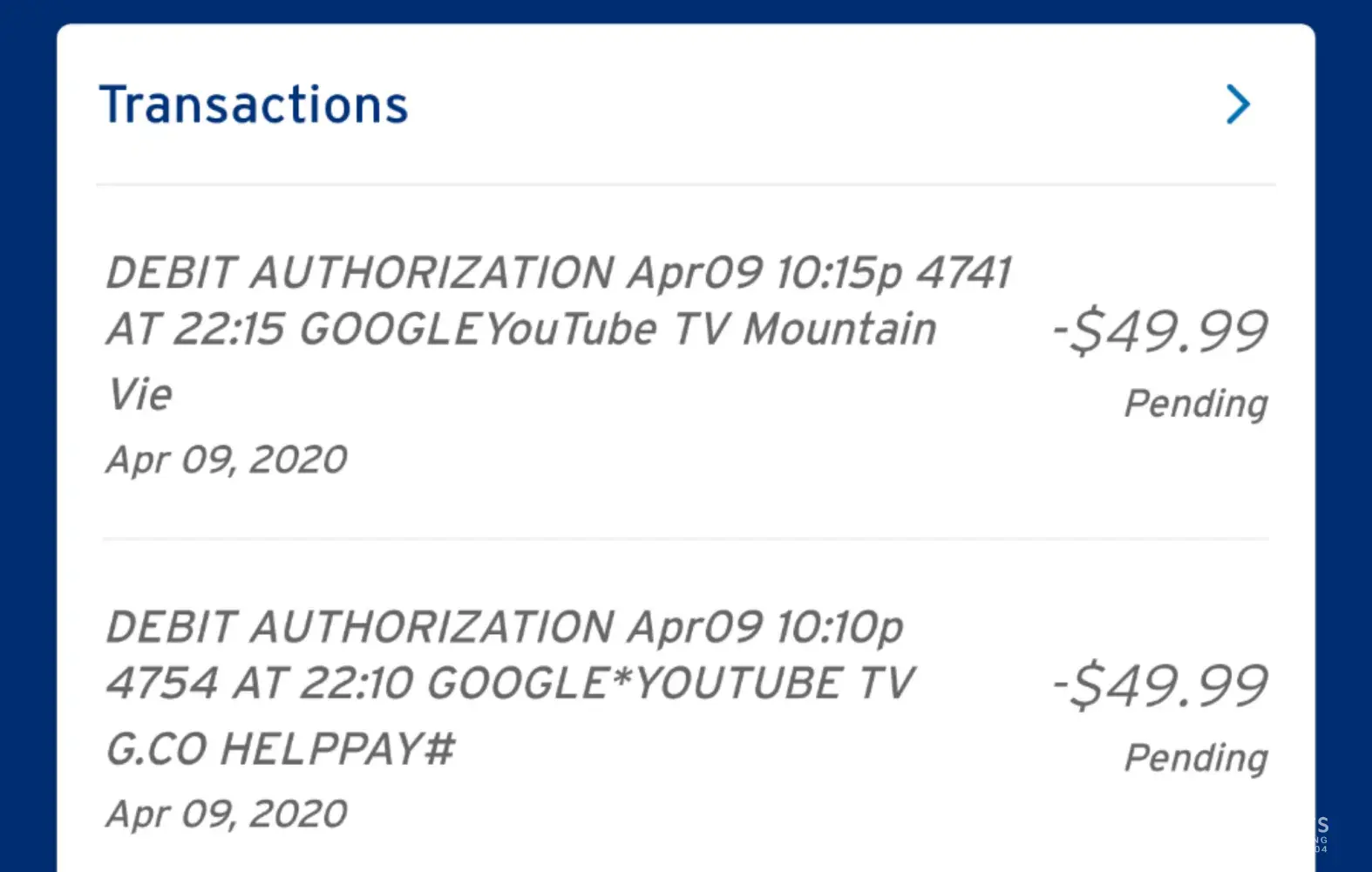Click the truncated 'Vie' text line
Viewport: 1372px width, 872px height.
click(139, 394)
